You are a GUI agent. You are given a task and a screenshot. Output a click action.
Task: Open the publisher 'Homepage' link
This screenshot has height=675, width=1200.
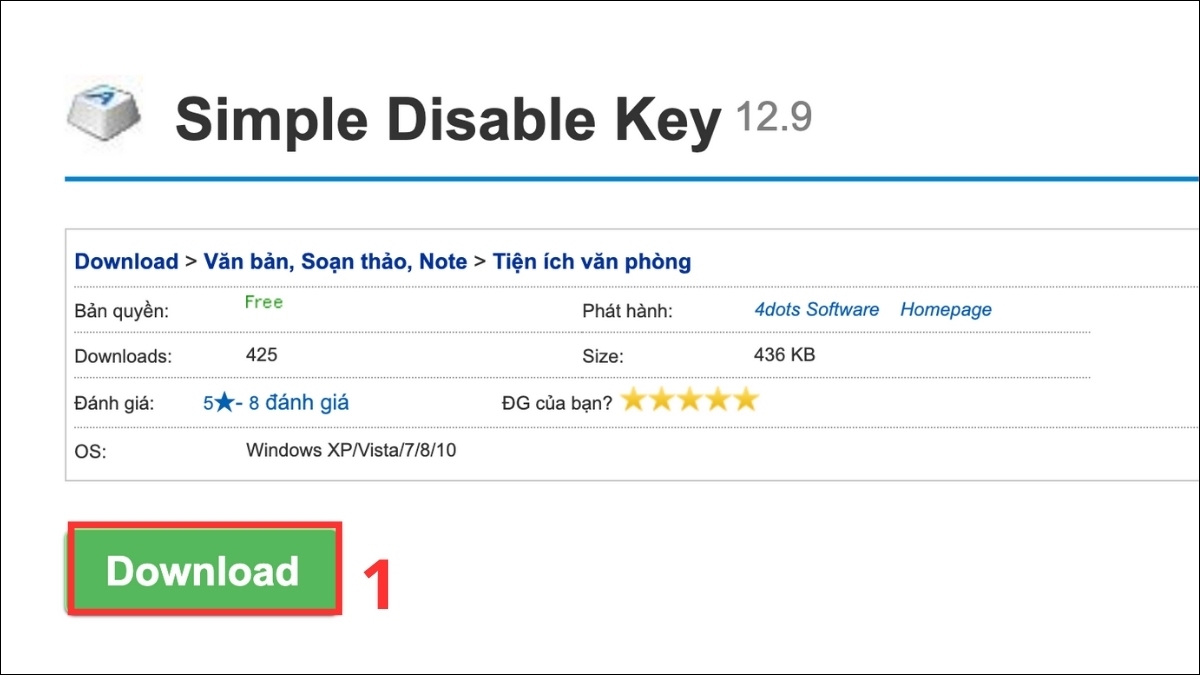click(x=945, y=309)
